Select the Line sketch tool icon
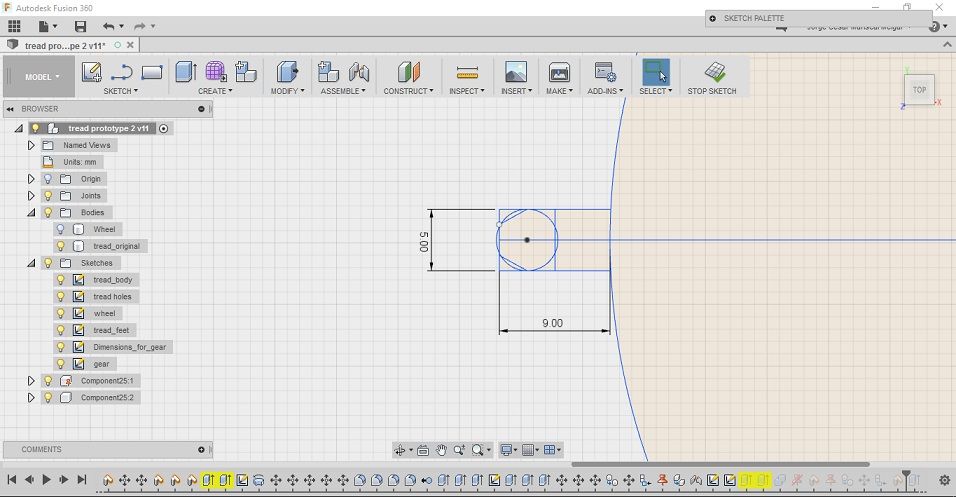 (122, 73)
